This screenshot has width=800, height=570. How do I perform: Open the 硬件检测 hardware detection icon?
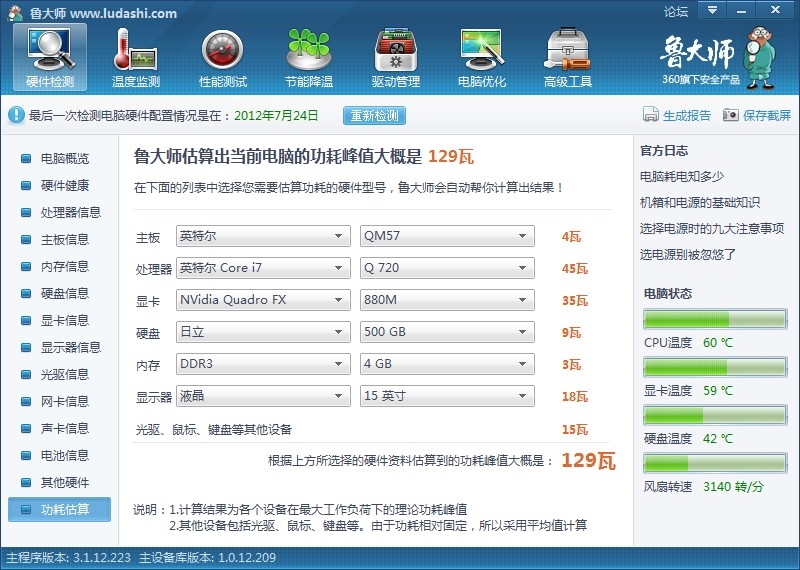click(x=49, y=50)
